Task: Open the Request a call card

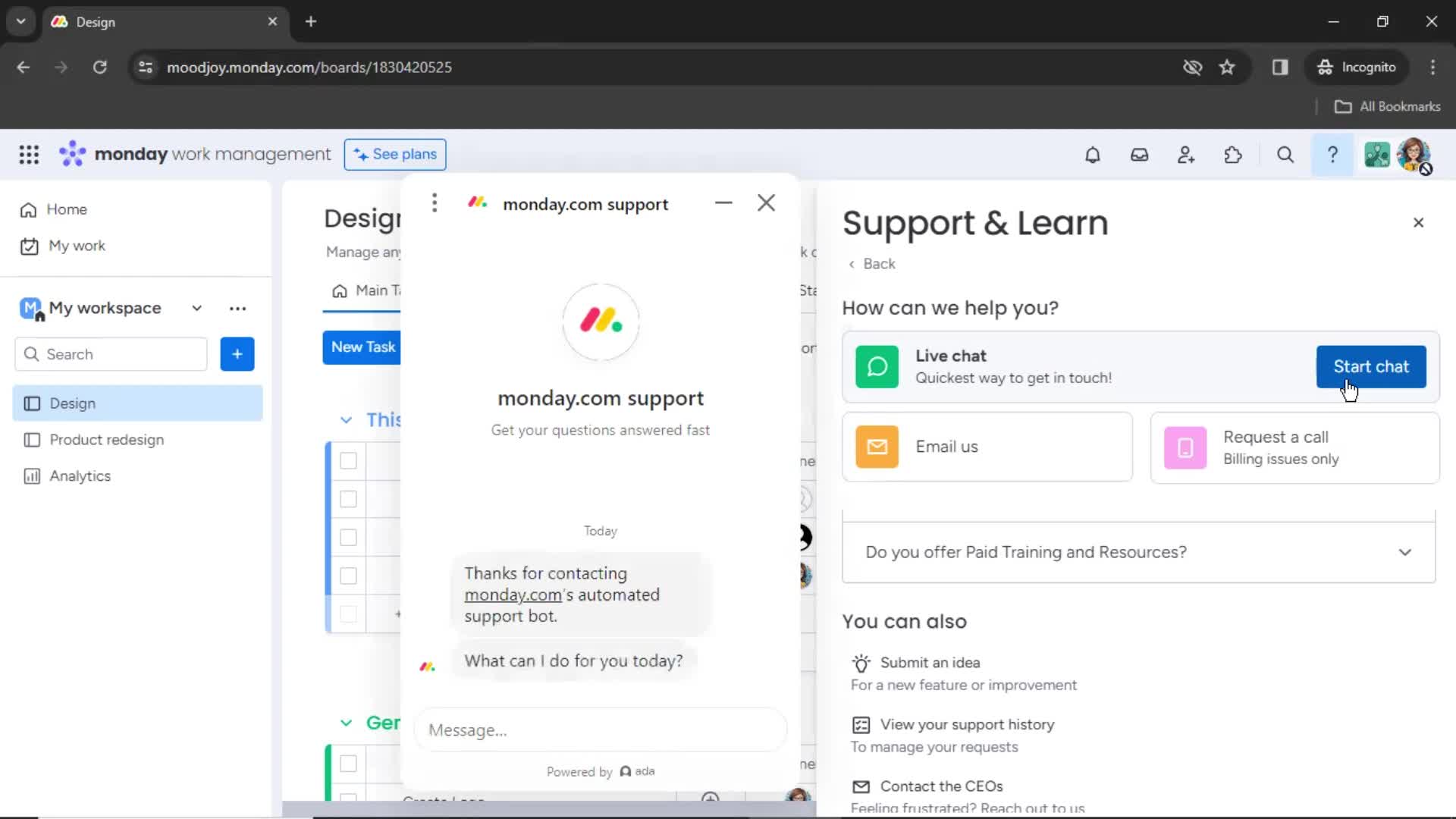Action: (1294, 447)
